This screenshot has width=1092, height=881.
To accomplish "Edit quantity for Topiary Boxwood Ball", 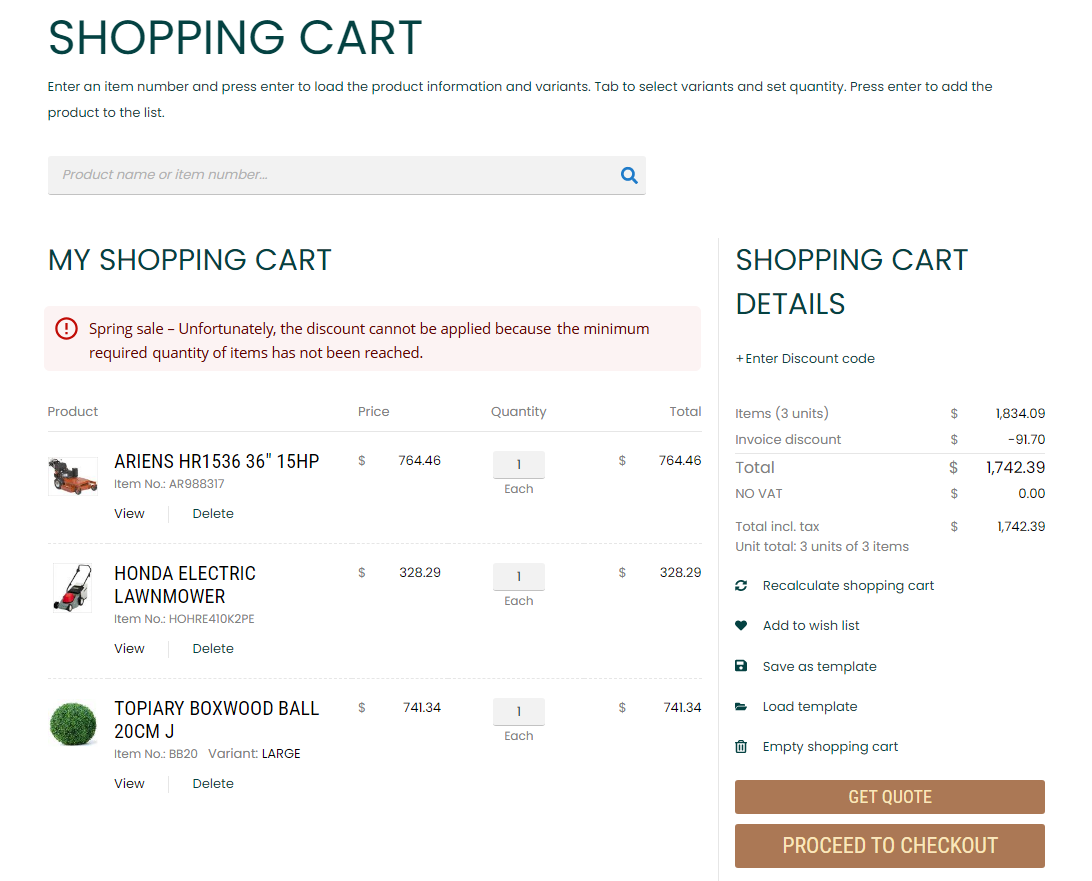I will (x=519, y=712).
